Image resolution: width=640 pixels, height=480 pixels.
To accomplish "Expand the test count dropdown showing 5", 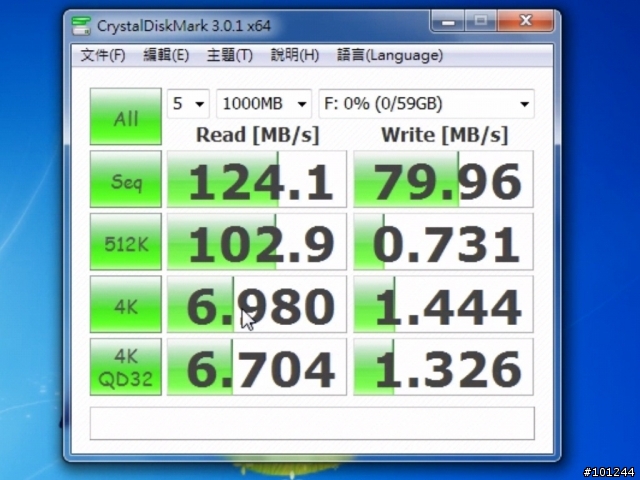I will tap(188, 104).
